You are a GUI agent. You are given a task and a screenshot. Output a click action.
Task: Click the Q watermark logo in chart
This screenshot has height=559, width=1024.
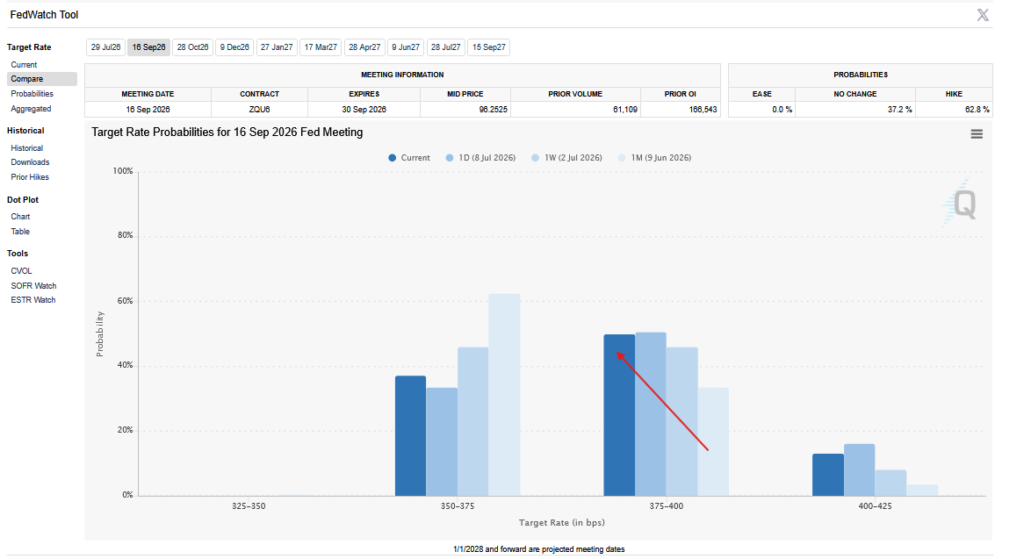(961, 203)
